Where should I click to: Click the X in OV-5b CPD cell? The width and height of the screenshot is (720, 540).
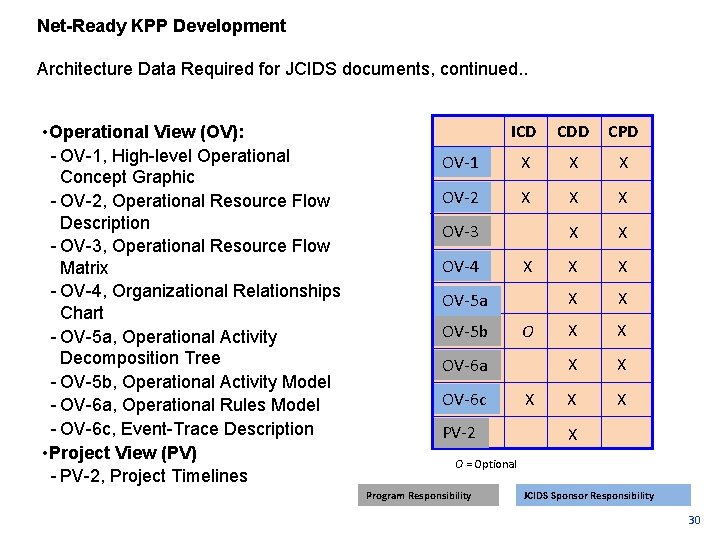coord(622,331)
